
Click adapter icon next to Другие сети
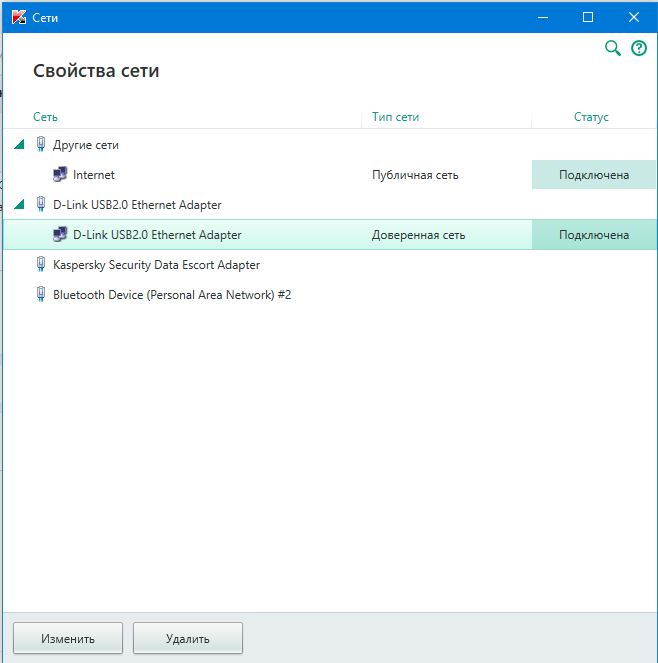[x=41, y=144]
